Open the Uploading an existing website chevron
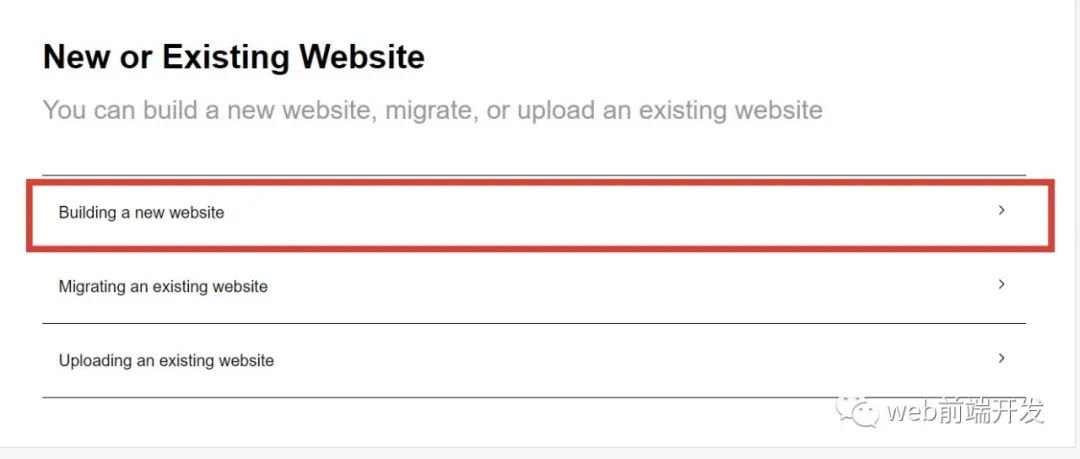 1001,359
